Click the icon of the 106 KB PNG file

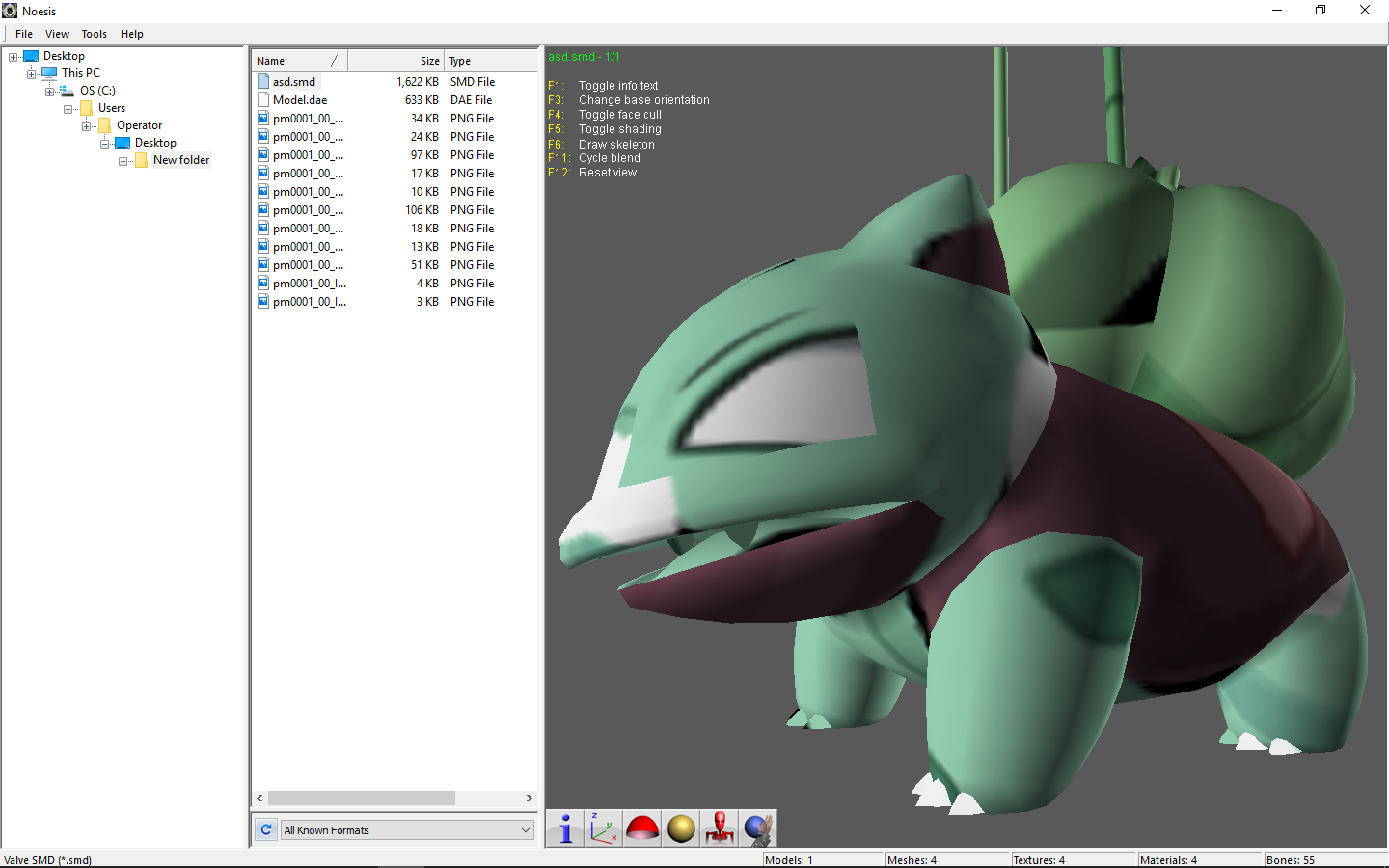click(x=263, y=210)
